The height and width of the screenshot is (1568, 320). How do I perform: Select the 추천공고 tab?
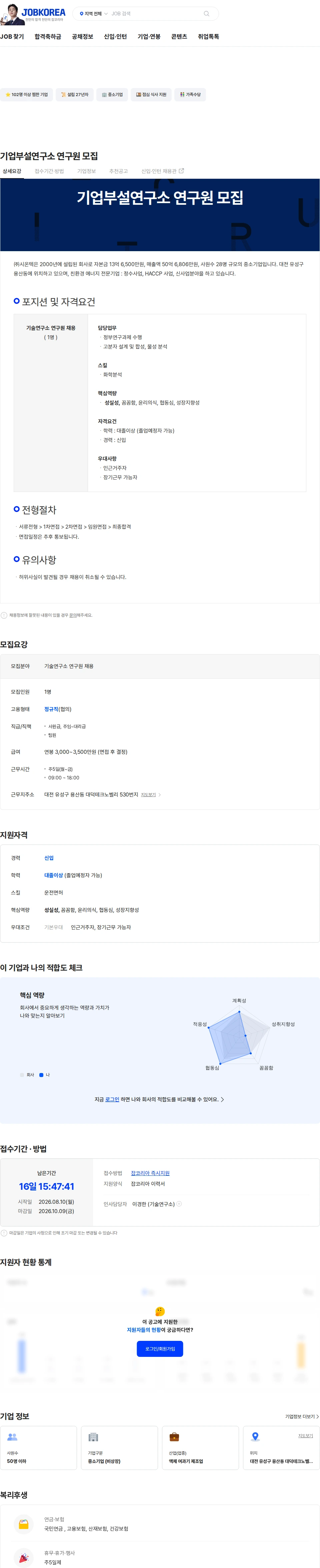pyautogui.click(x=119, y=171)
